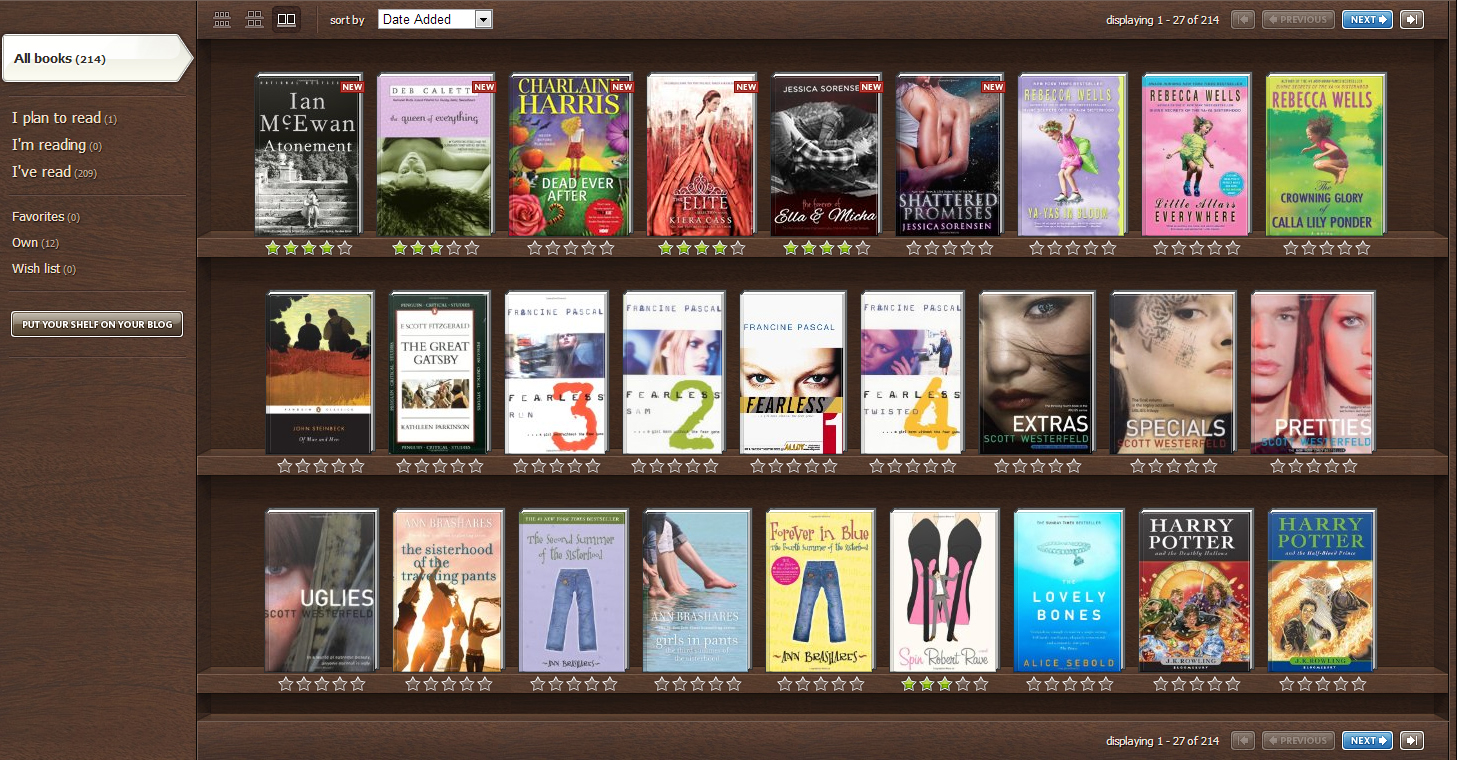Switch to the smallest-cover grid view icon

click(222, 19)
